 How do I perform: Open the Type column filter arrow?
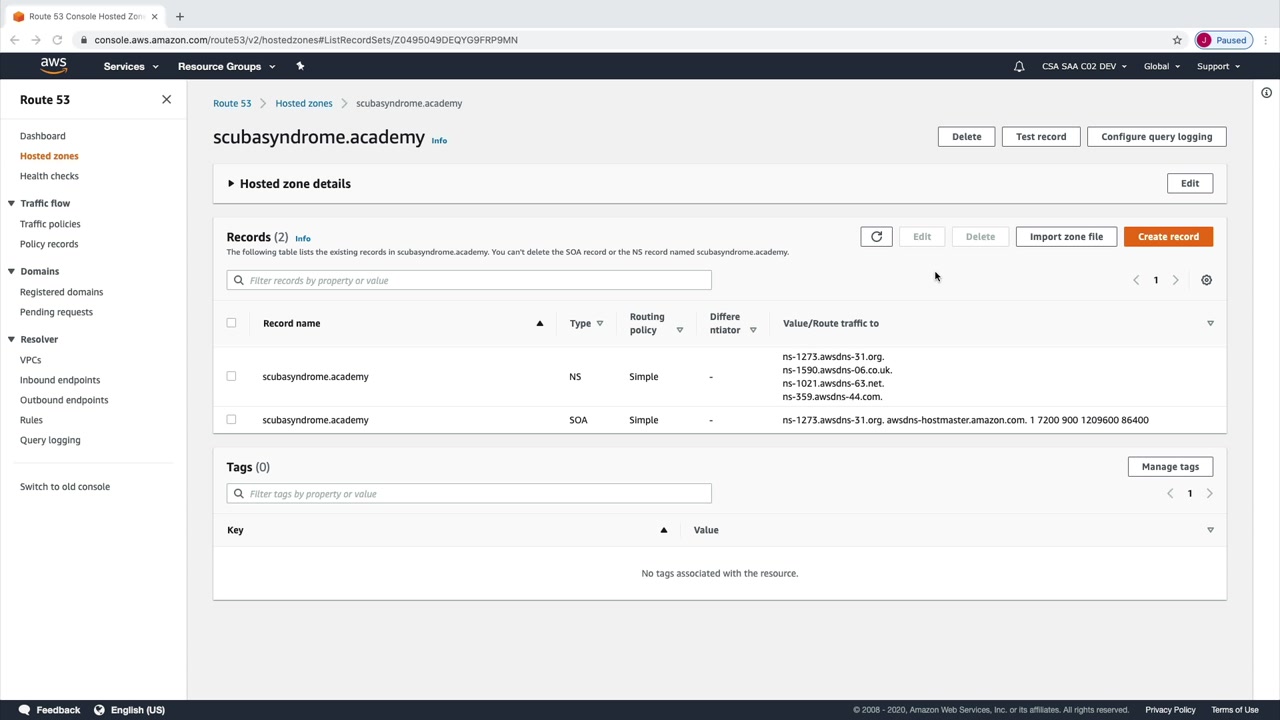[600, 324]
